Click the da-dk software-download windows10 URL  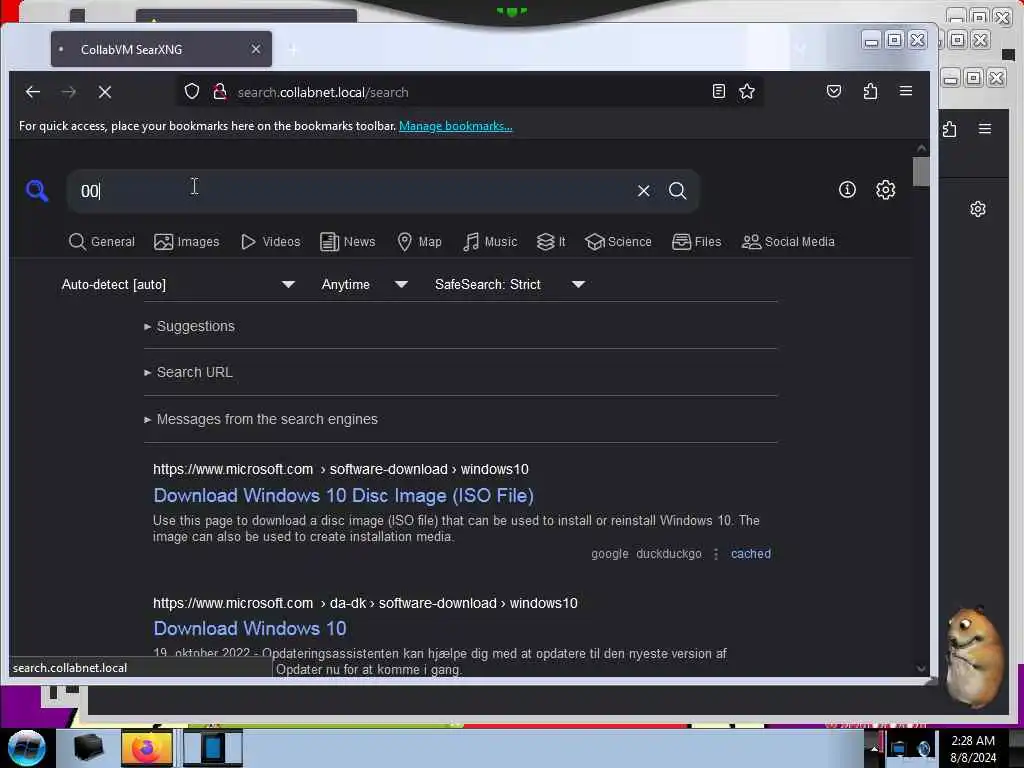(x=365, y=603)
